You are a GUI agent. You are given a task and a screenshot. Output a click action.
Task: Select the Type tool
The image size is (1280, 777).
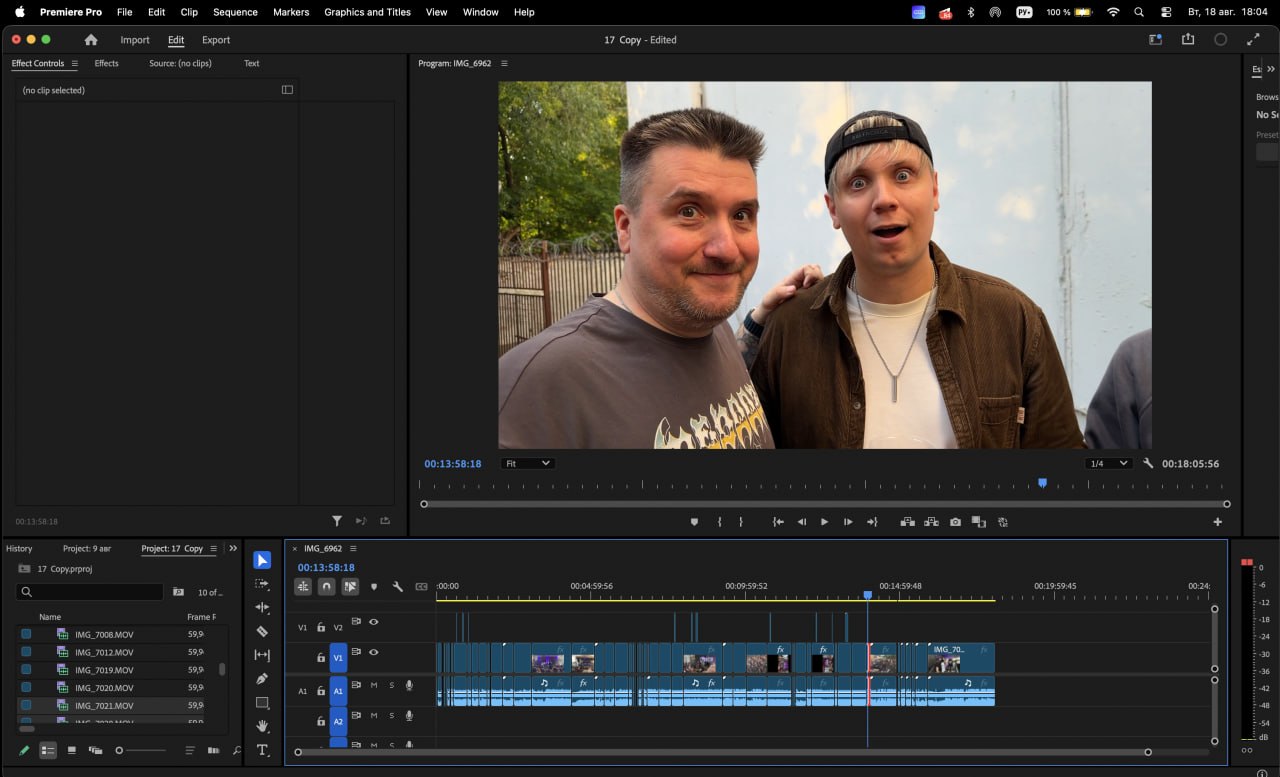[x=262, y=750]
